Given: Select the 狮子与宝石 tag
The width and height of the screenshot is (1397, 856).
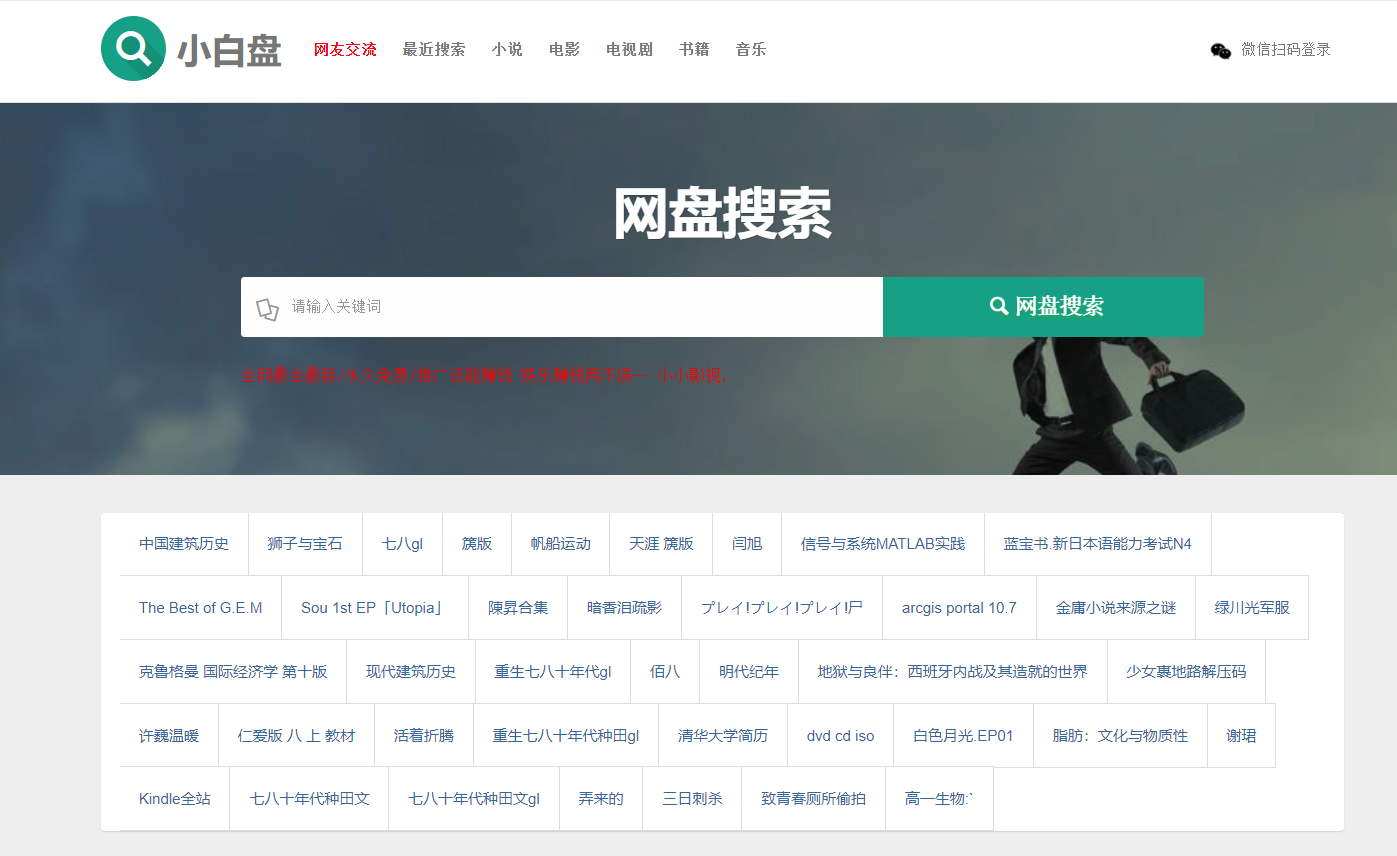Looking at the screenshot, I should (x=305, y=544).
